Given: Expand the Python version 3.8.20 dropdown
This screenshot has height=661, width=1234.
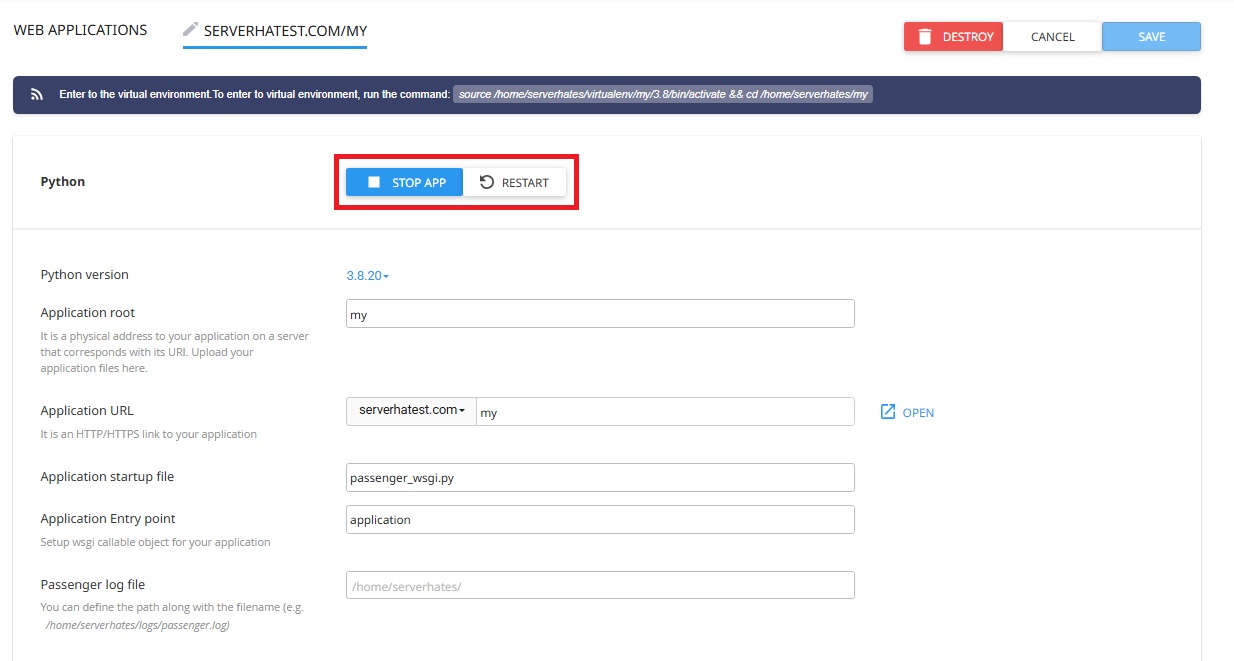Looking at the screenshot, I should tap(367, 275).
